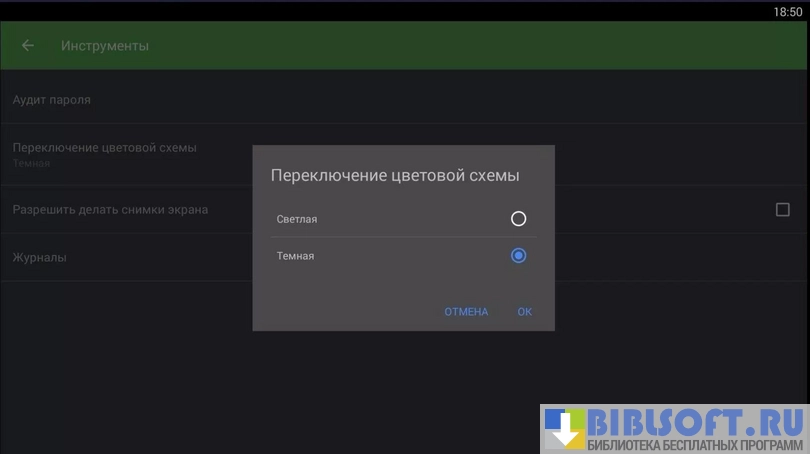Screen dimensions: 810x454
Task: Open the Аудит пароля item
Action: (x=52, y=100)
